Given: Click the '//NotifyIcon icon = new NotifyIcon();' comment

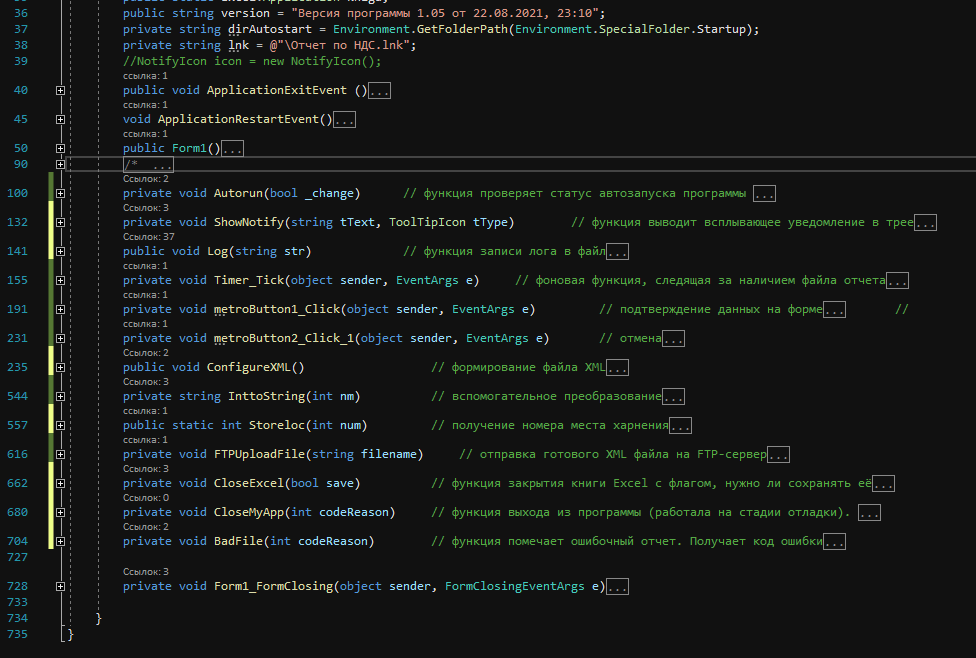Looking at the screenshot, I should (252, 62).
